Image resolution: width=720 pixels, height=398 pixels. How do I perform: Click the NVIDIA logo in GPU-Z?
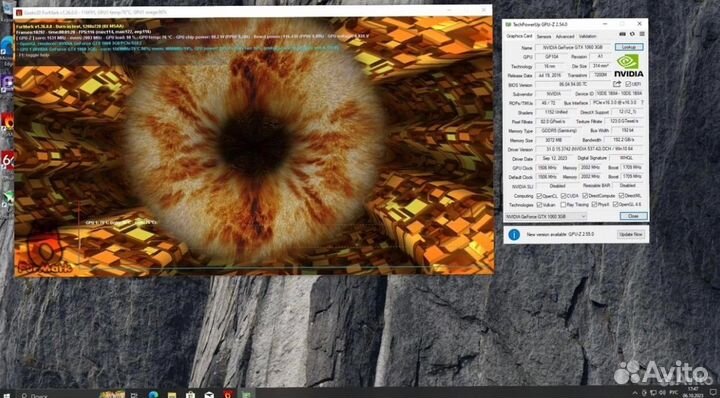[x=629, y=66]
